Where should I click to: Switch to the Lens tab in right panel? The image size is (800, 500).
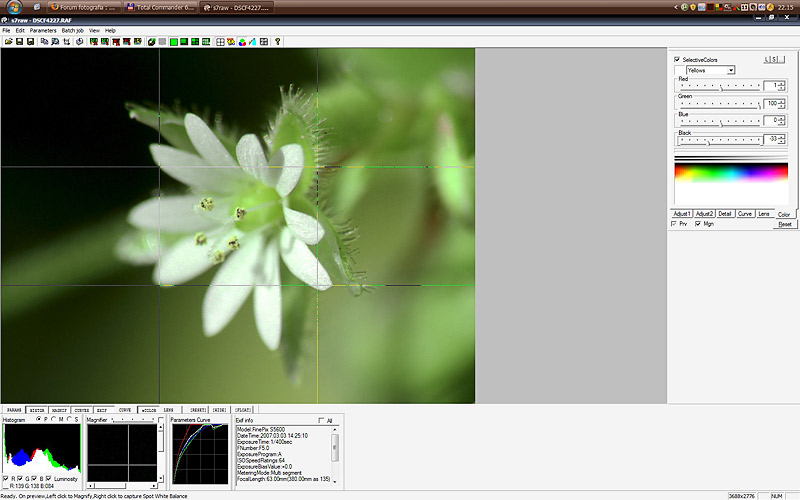[x=763, y=214]
